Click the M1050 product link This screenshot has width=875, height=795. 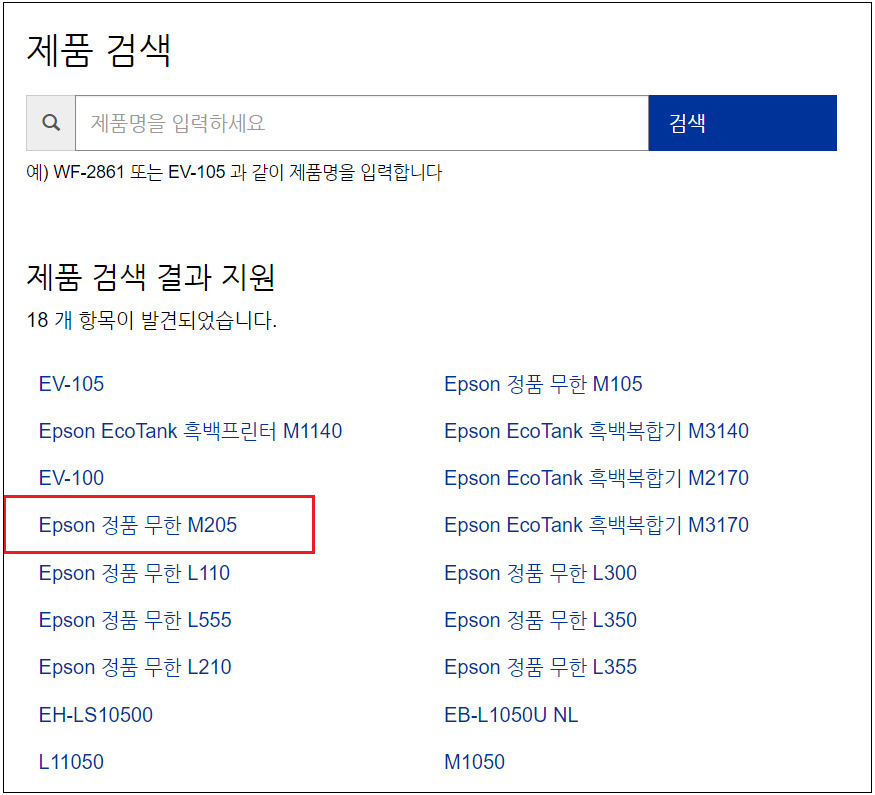pos(475,761)
